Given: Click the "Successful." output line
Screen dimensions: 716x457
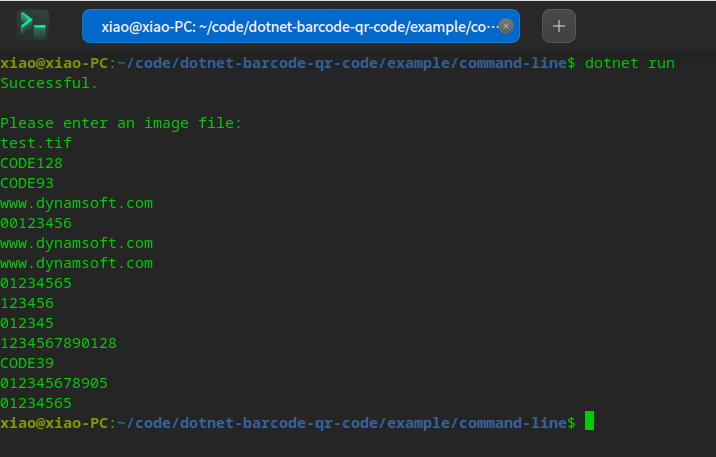Looking at the screenshot, I should click(49, 83).
